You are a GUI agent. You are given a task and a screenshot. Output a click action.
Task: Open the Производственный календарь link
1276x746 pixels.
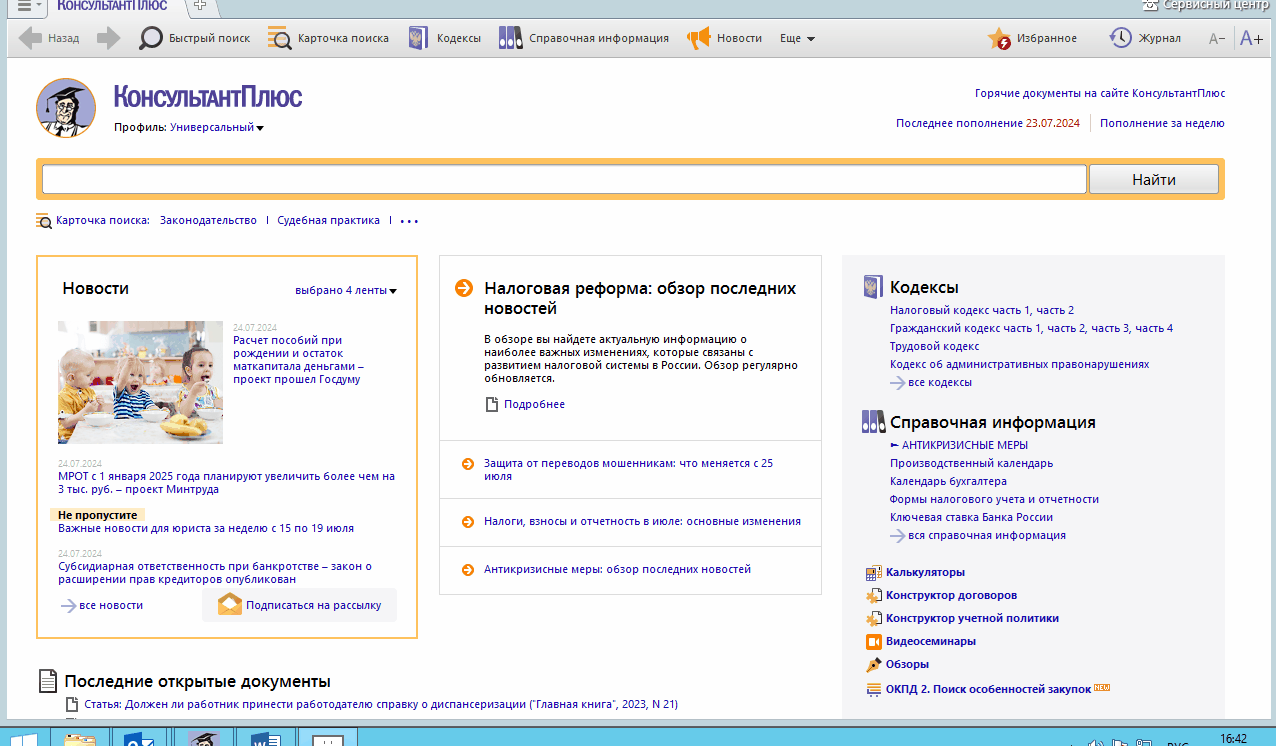971,464
